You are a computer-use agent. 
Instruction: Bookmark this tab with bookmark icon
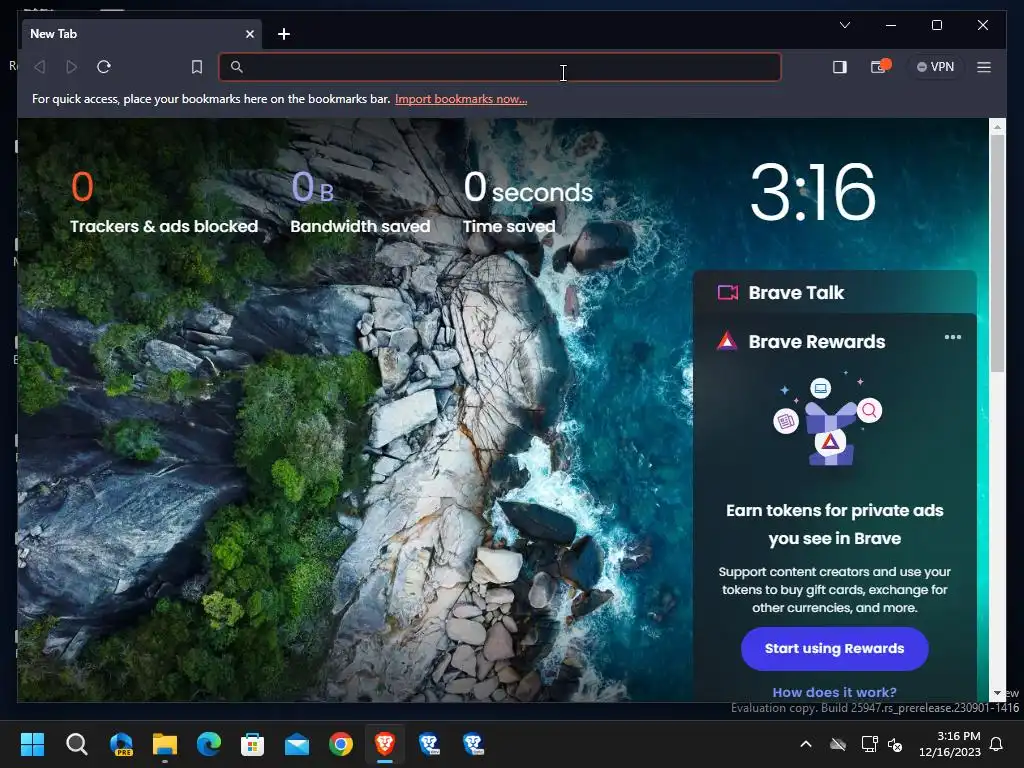[197, 67]
